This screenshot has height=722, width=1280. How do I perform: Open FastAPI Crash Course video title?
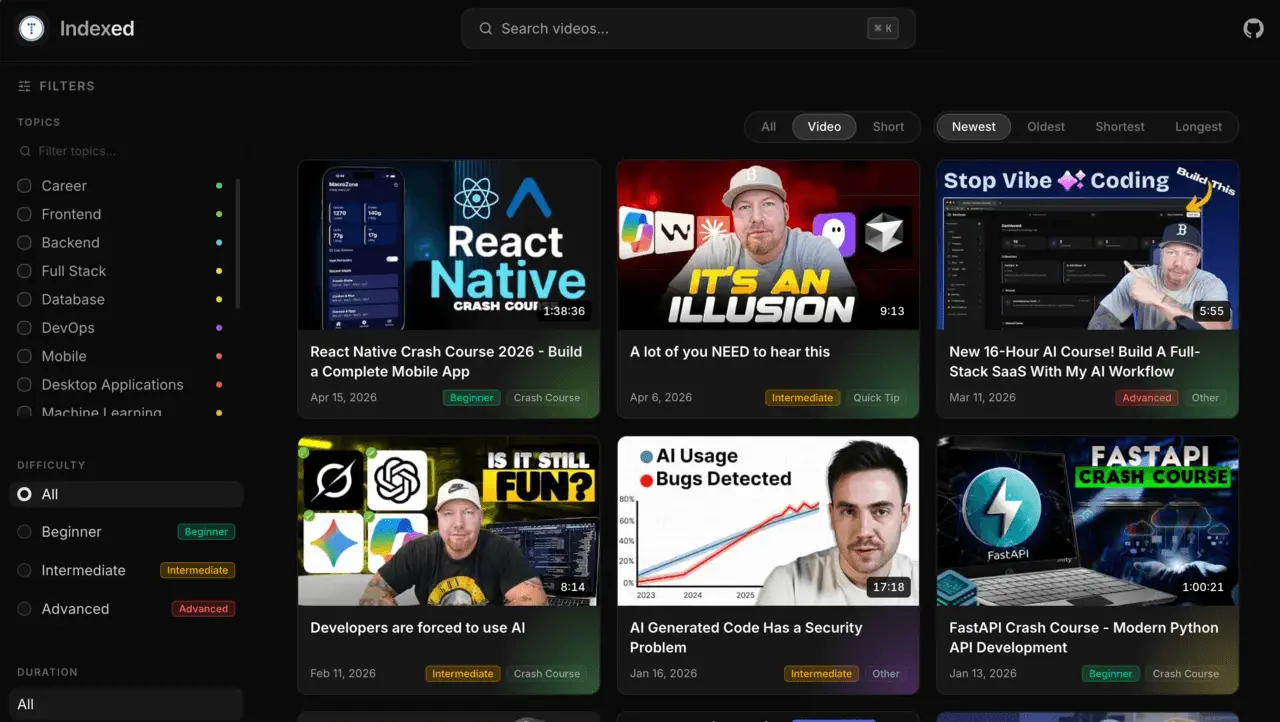click(x=1083, y=637)
